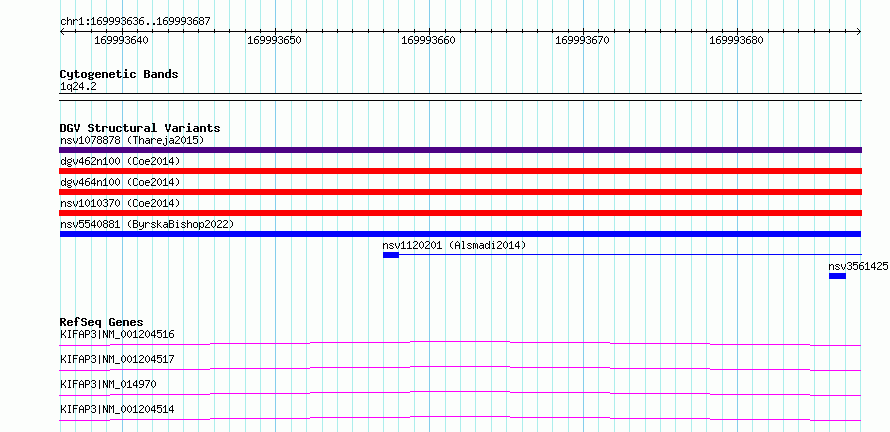Select transcript KIFAP3|NM_001204516 label

click(117, 334)
